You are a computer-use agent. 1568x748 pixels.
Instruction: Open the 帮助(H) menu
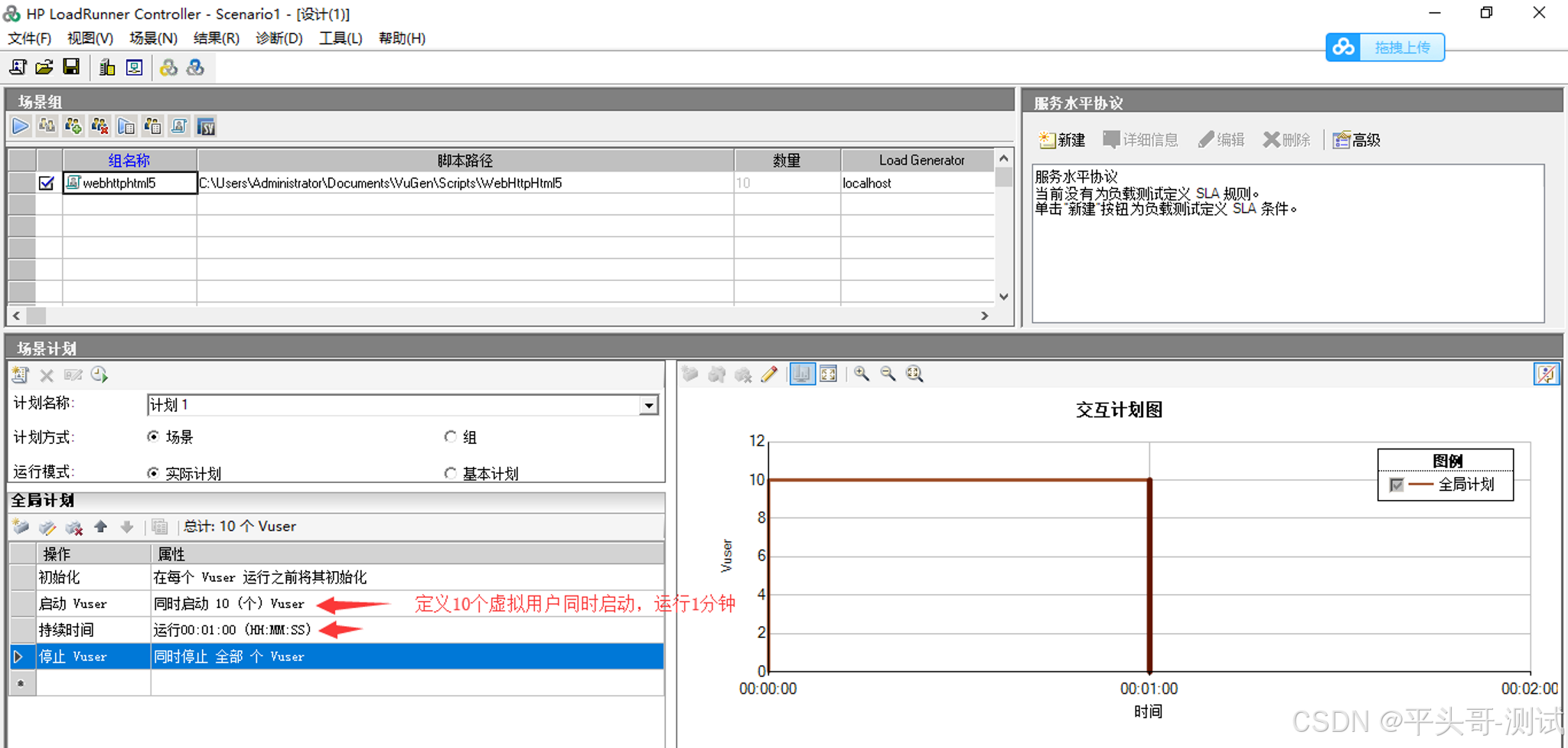pyautogui.click(x=403, y=38)
